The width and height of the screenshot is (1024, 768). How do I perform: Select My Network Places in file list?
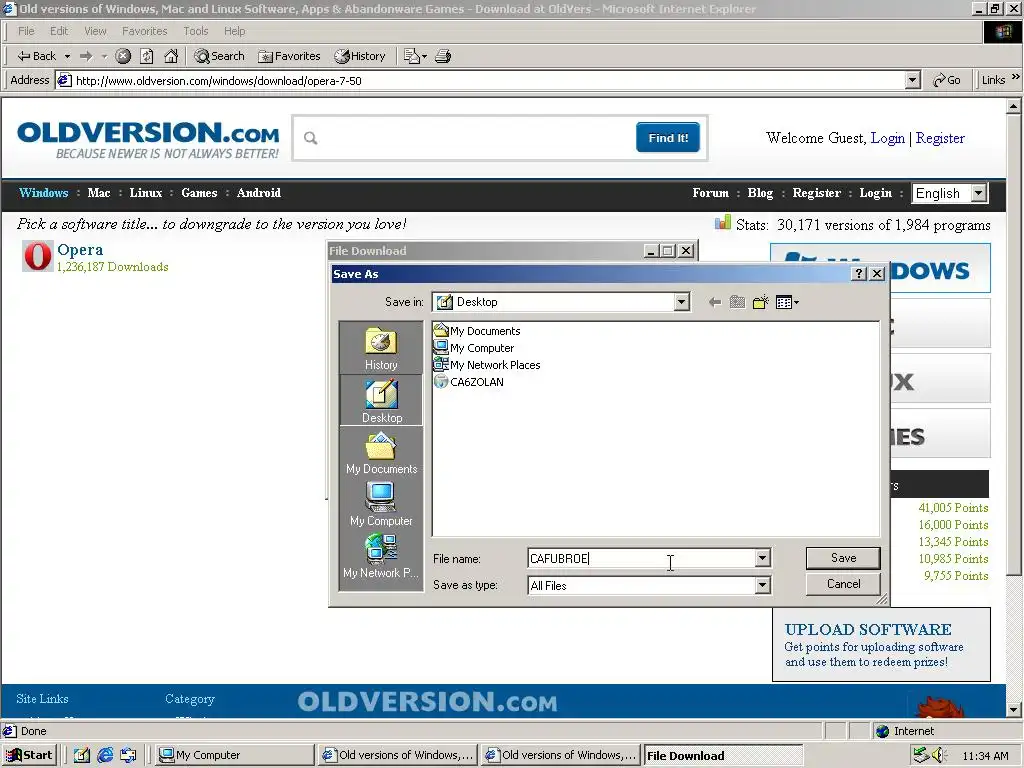pyautogui.click(x=487, y=364)
